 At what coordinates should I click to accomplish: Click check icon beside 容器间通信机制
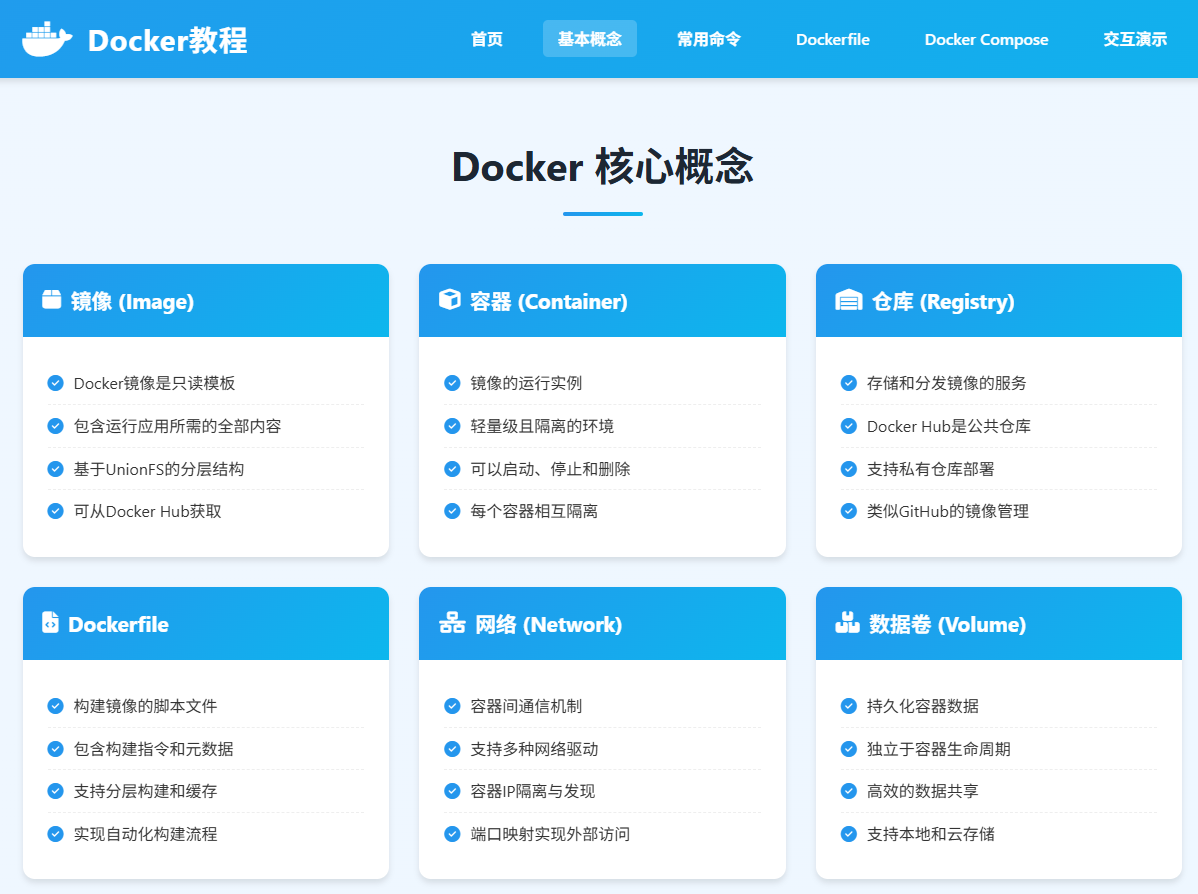(x=452, y=706)
